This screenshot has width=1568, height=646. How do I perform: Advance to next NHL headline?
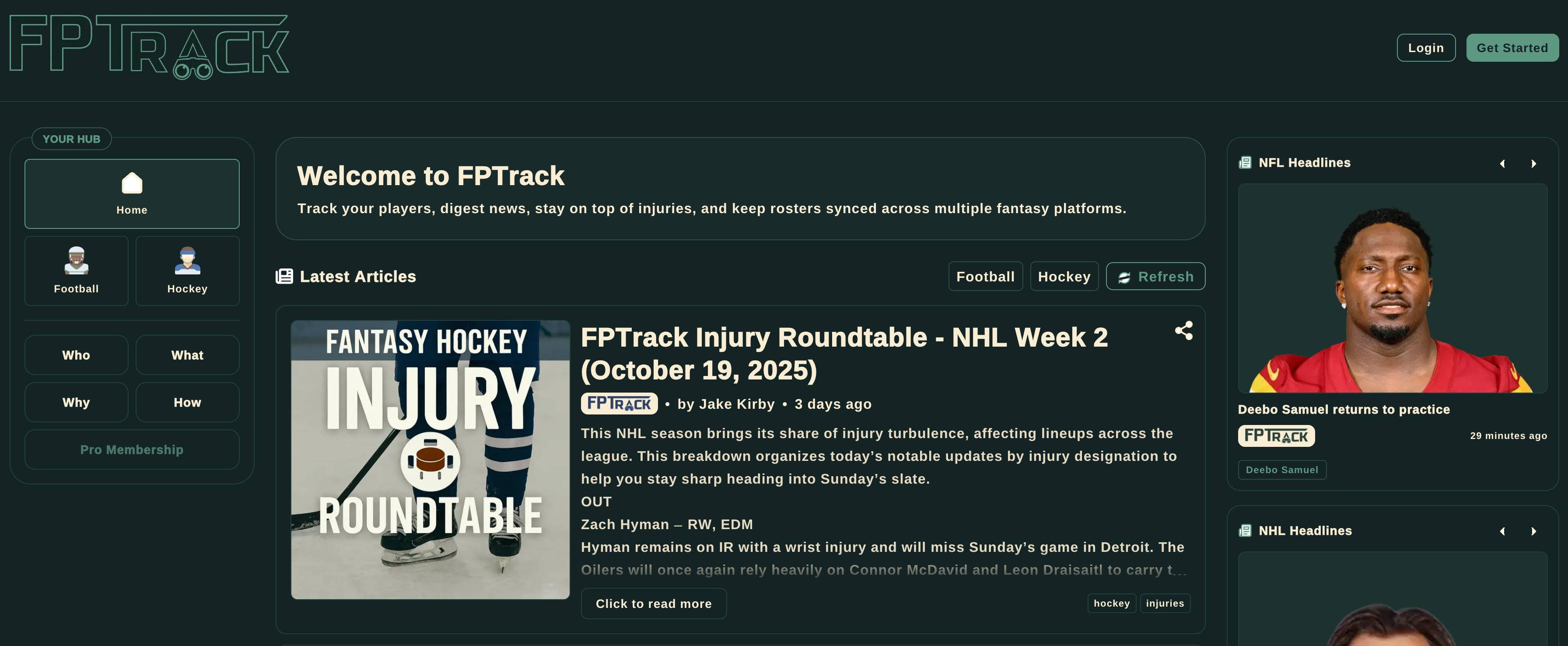coord(1533,531)
